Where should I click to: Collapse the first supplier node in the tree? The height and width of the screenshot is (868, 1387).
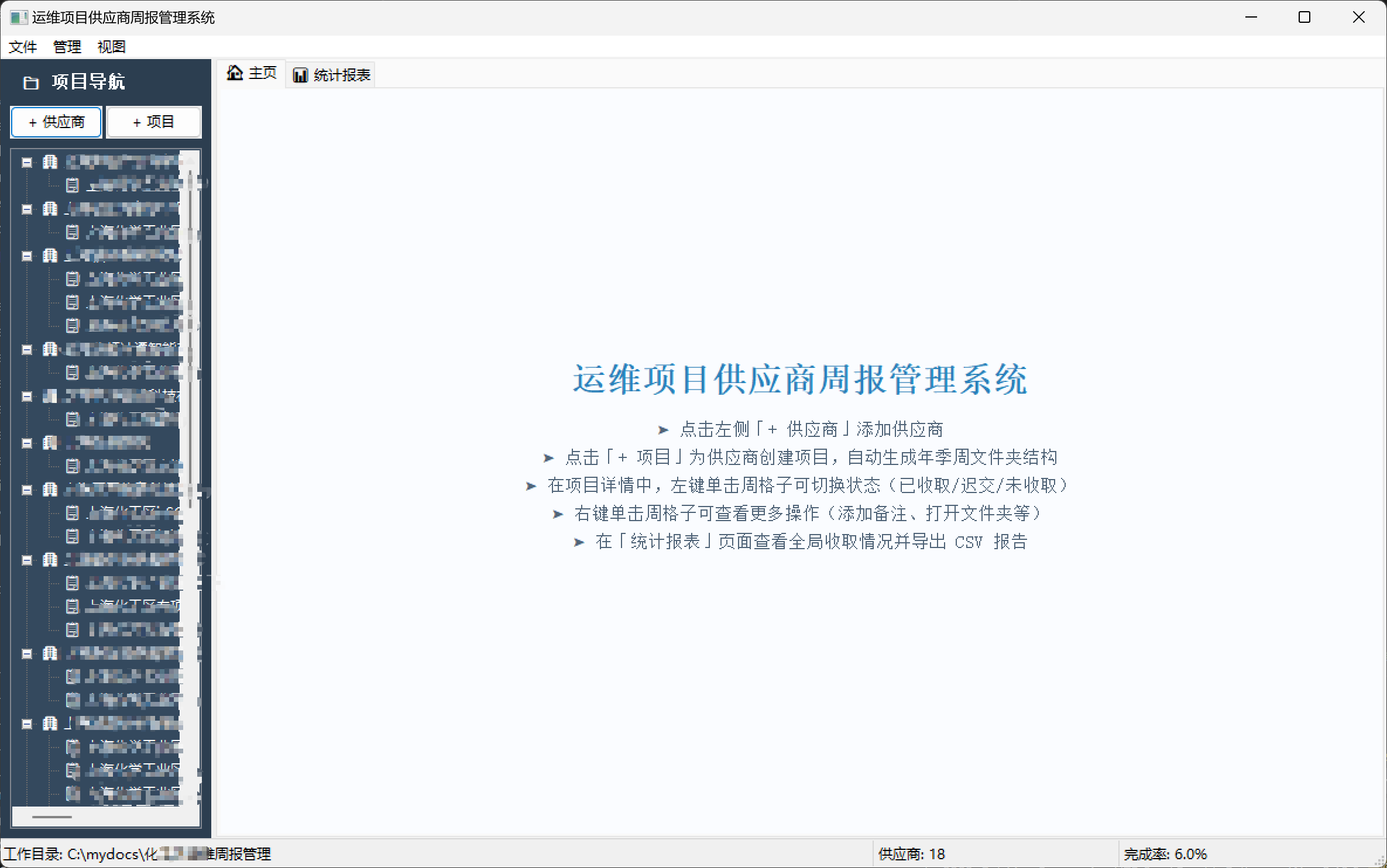tap(27, 162)
